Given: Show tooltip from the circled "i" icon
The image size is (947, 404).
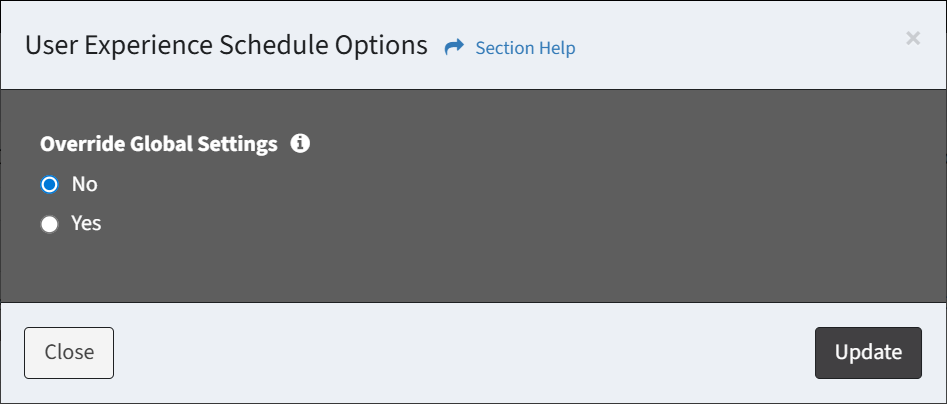Looking at the screenshot, I should [300, 144].
